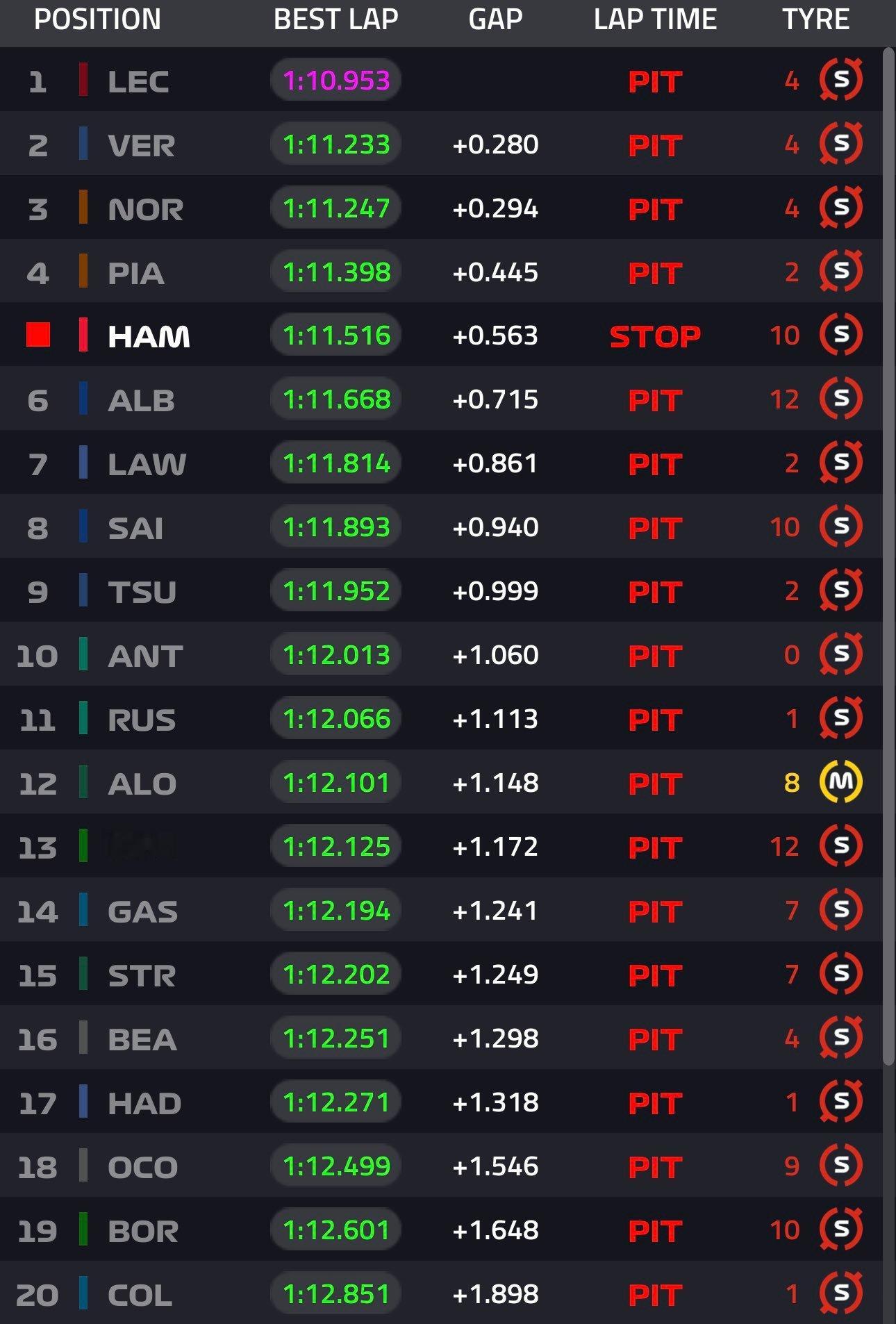This screenshot has height=1324, width=896.
Task: Click the soft tyre icon for LEC
Action: tap(841, 80)
